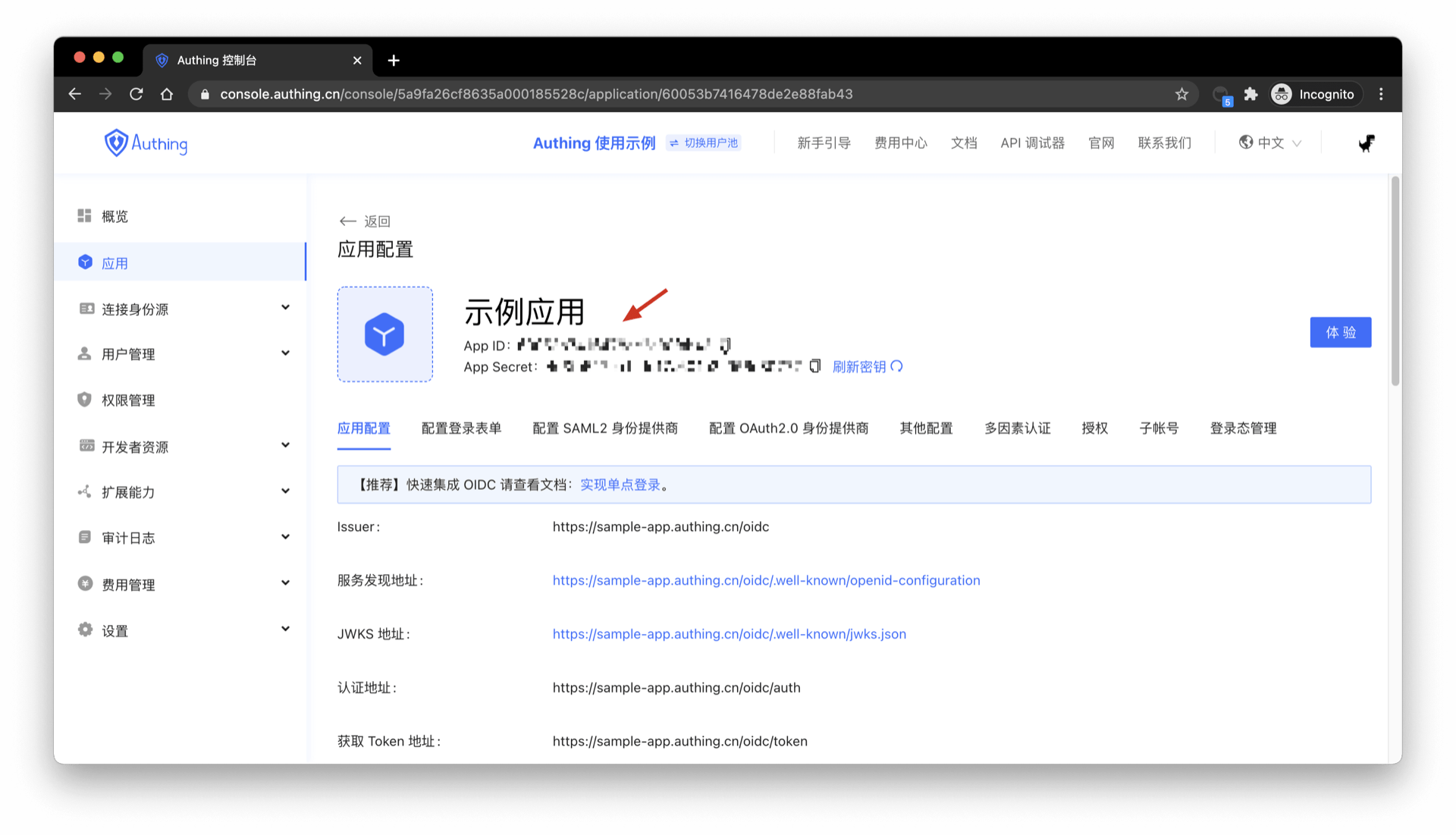Bookmark this page with star icon
The image size is (1456, 835).
click(x=1181, y=94)
